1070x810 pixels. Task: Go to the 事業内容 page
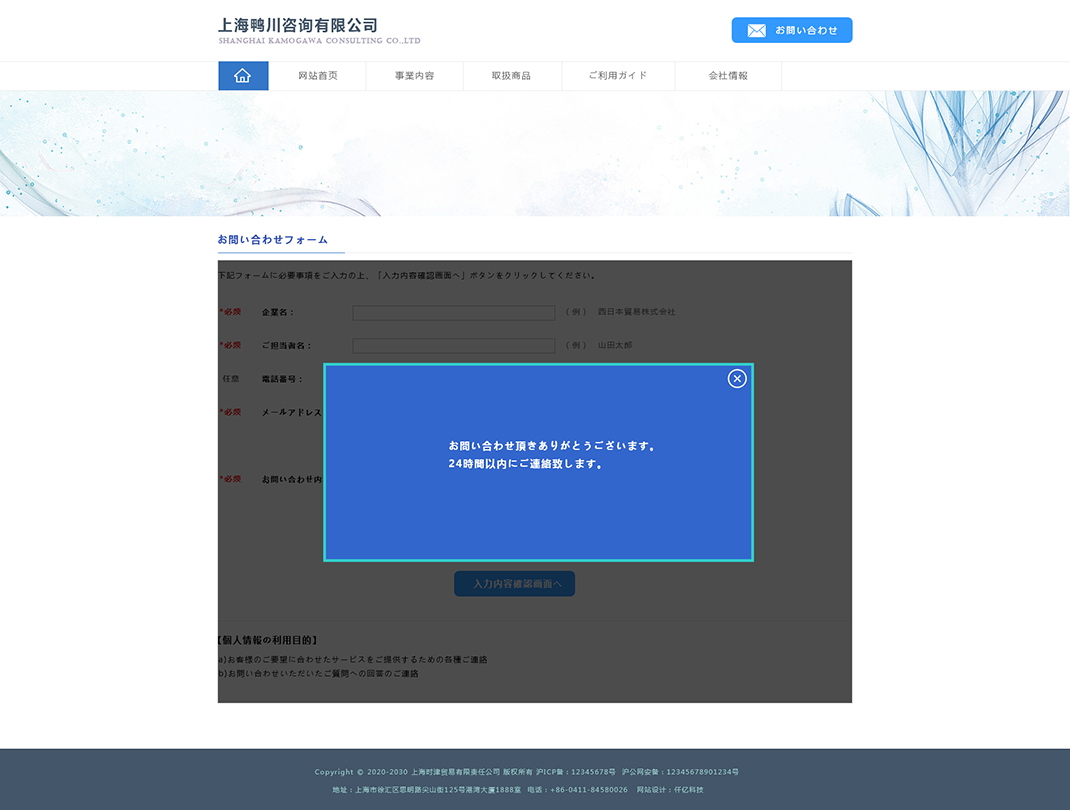click(x=414, y=76)
